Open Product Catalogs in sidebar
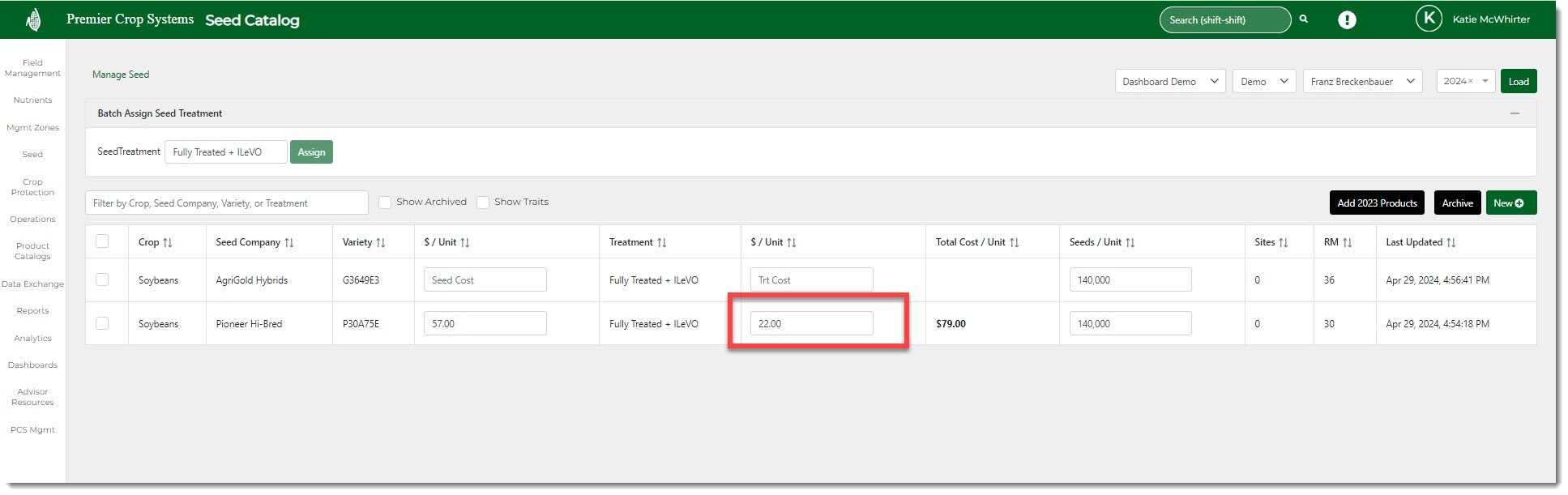Screen dimensions: 1568x495 coord(32,251)
